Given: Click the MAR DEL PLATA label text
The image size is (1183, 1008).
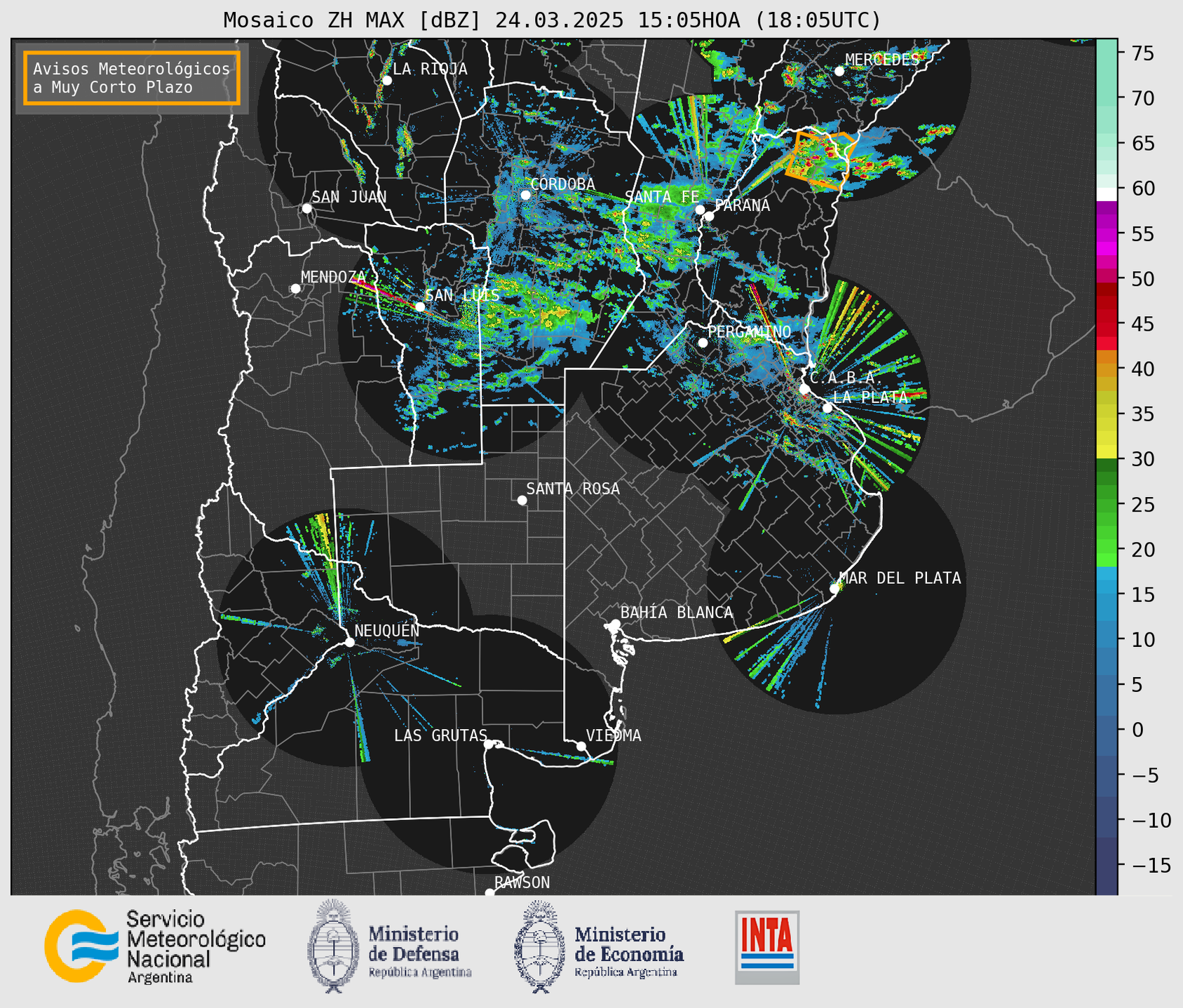Looking at the screenshot, I should coord(900,578).
